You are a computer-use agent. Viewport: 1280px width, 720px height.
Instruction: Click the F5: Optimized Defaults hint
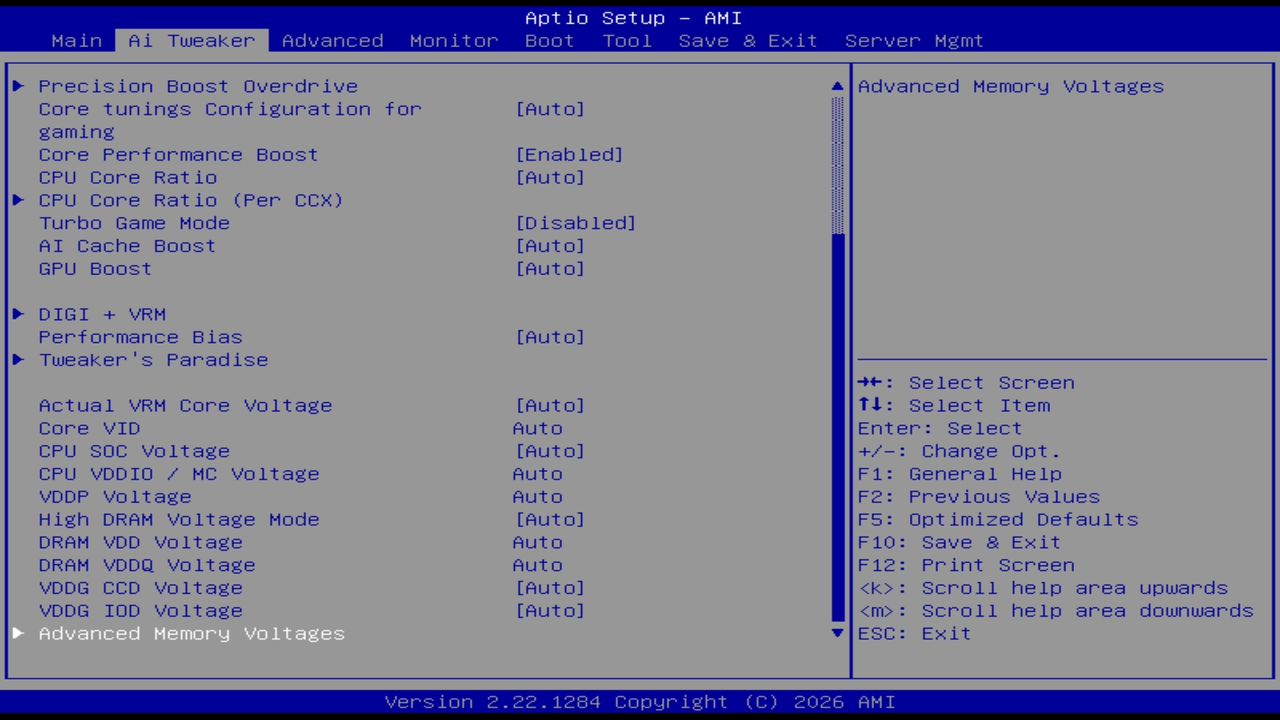click(x=998, y=520)
